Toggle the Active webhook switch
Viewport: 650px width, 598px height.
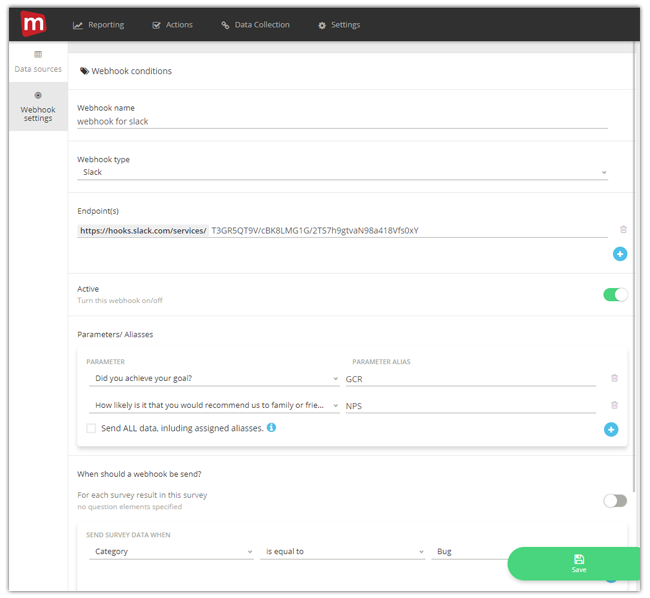click(x=615, y=295)
